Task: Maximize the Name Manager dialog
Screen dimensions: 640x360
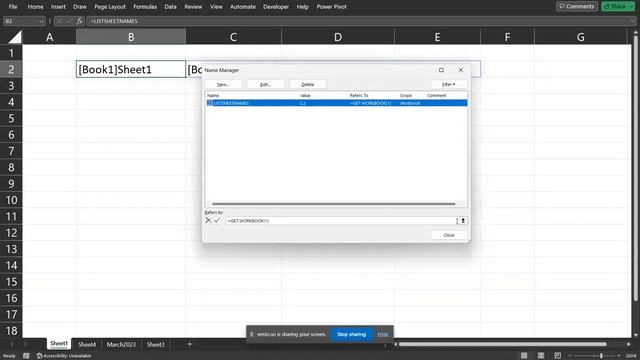Action: (441, 70)
